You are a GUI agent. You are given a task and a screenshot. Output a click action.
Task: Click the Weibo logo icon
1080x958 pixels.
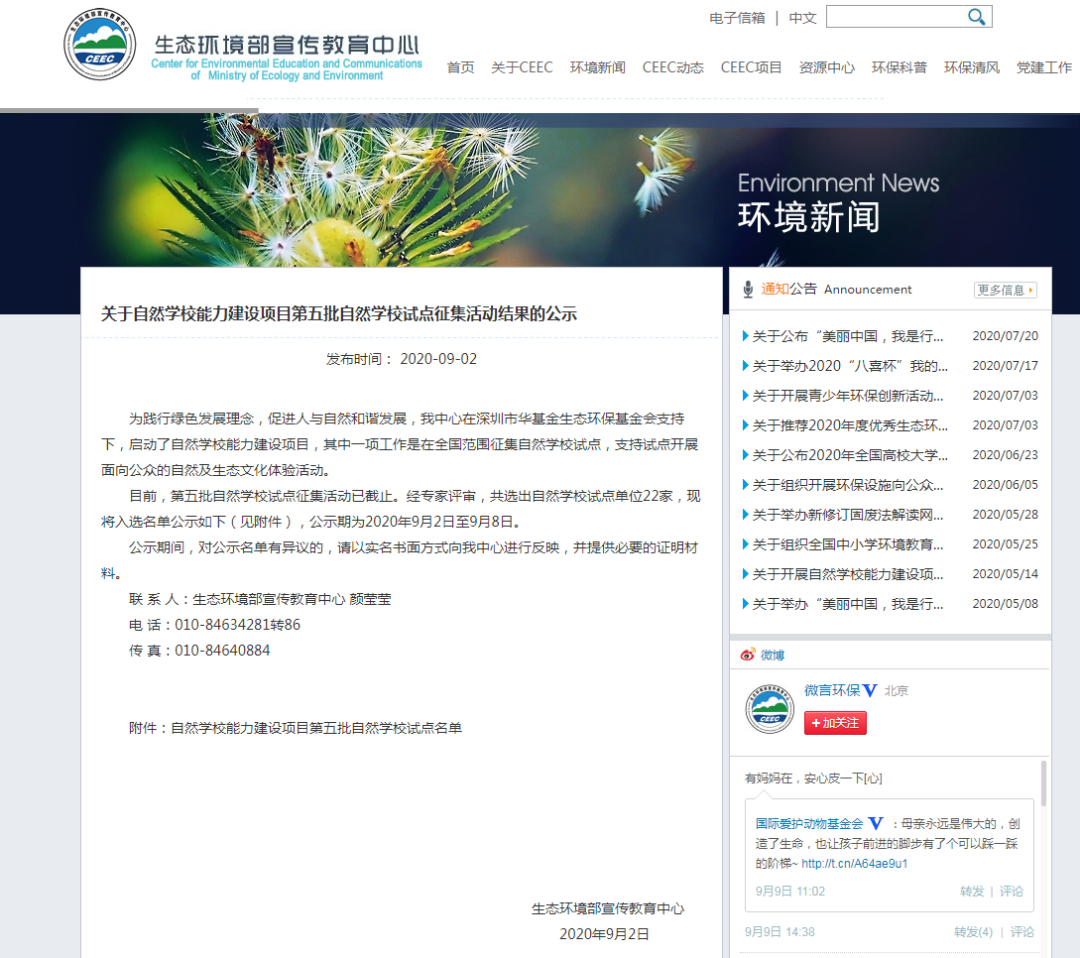click(747, 655)
